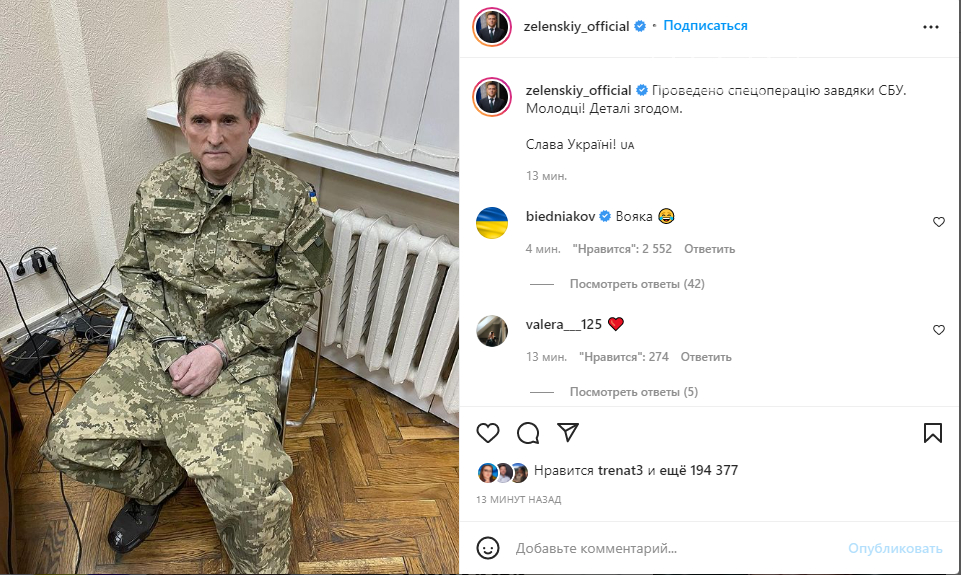Share post with paper plane icon
Viewport: 961px width, 575px height.
[568, 432]
